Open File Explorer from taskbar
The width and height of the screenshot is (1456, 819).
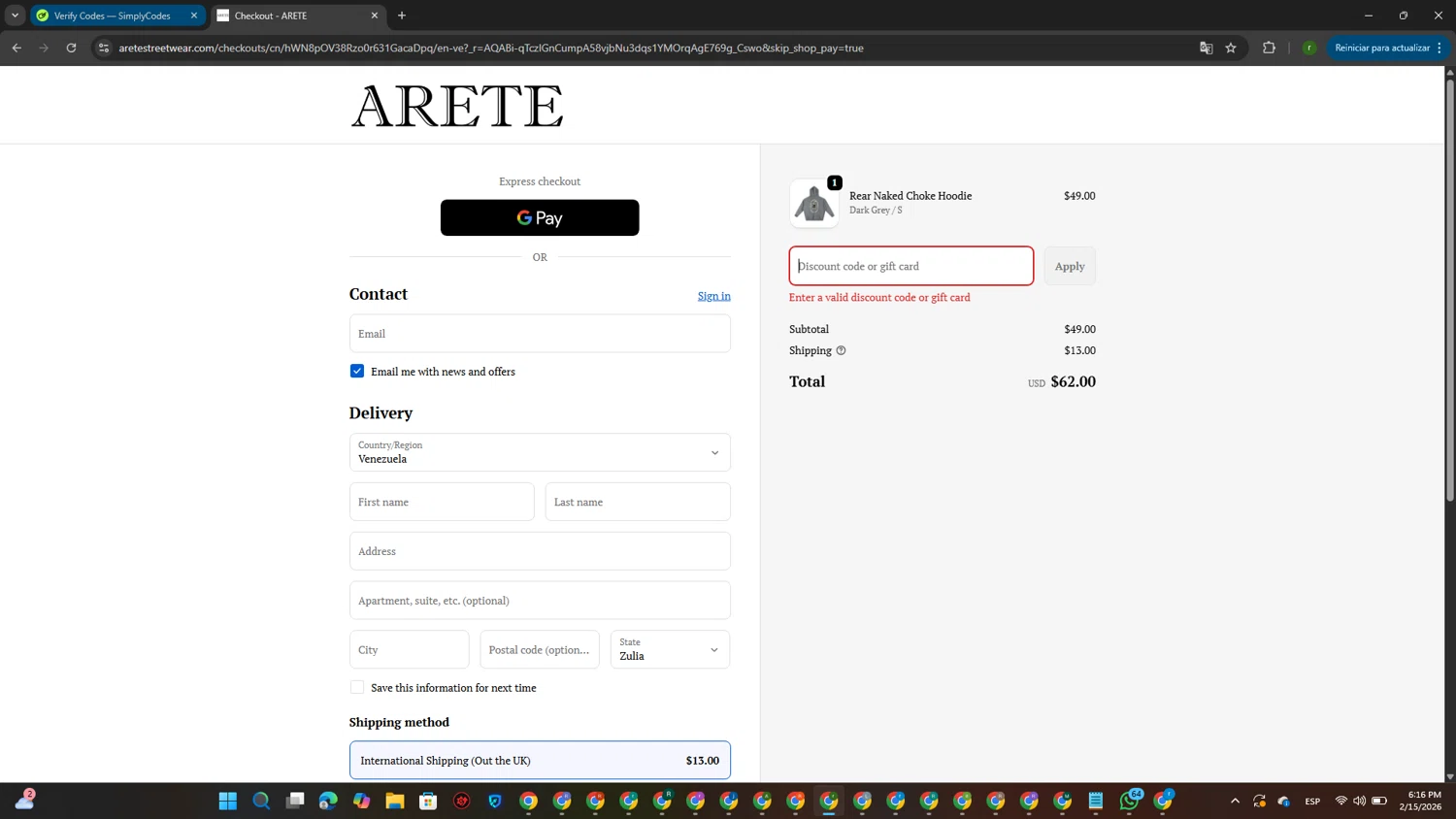tap(395, 801)
